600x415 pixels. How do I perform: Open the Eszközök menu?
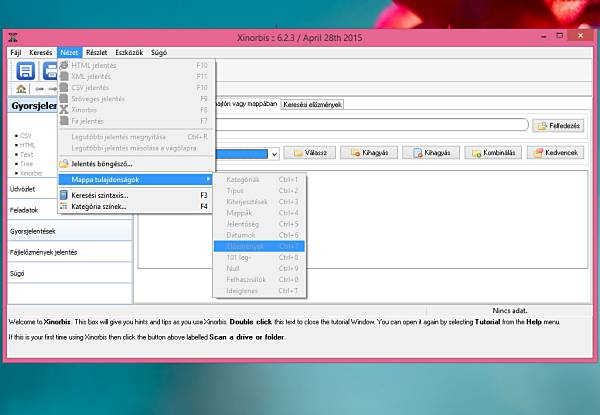pyautogui.click(x=129, y=52)
